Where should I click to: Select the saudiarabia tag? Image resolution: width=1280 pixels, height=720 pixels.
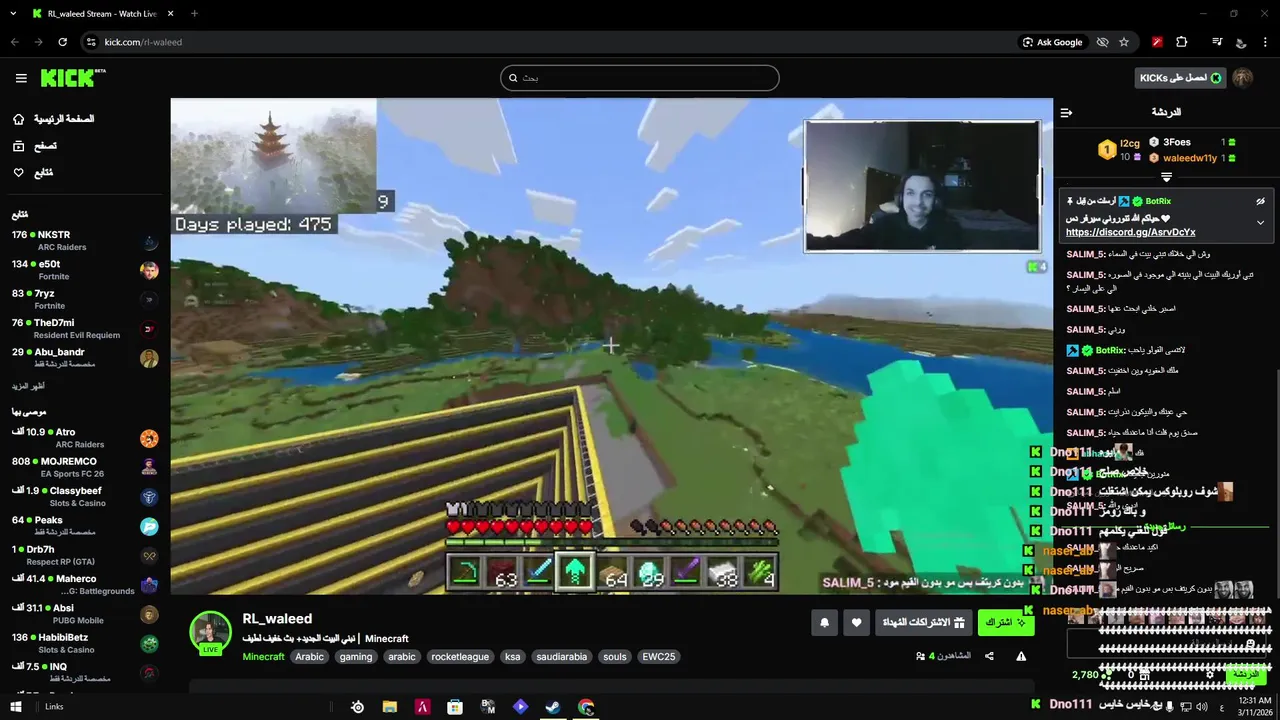tap(563, 657)
